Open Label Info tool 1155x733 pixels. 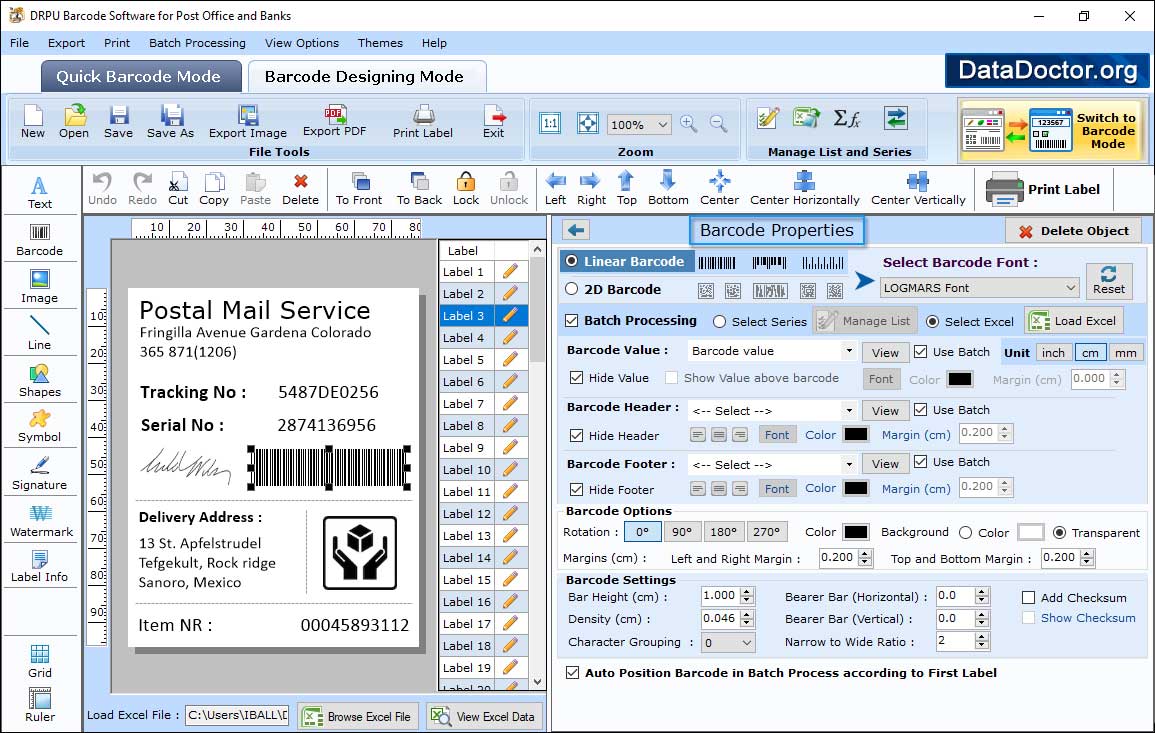pos(40,567)
